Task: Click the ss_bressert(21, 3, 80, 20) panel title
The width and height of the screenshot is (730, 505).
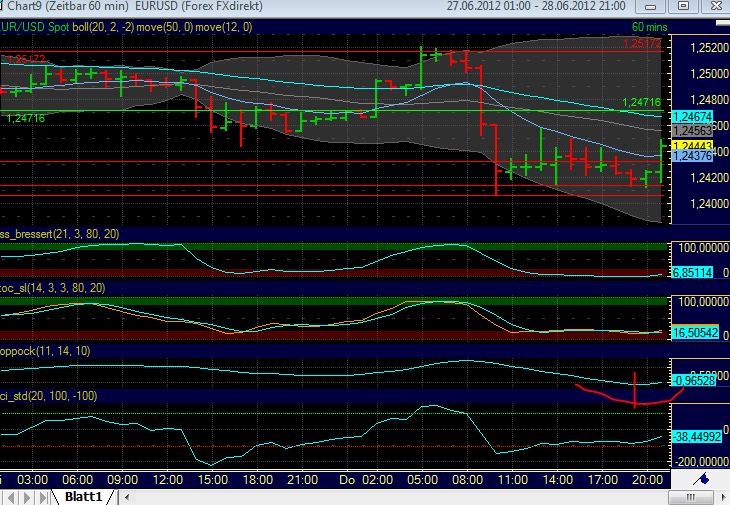Action: [60, 234]
